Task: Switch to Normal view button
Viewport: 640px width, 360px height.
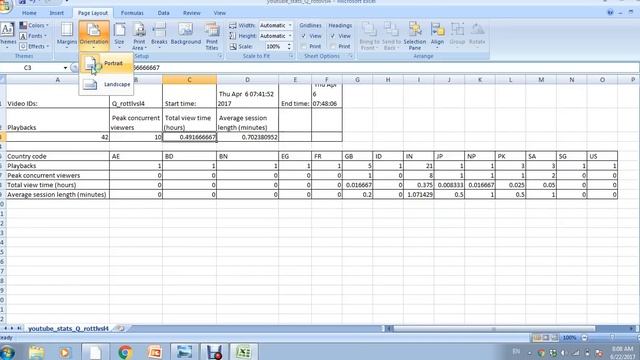Action: click(537, 338)
